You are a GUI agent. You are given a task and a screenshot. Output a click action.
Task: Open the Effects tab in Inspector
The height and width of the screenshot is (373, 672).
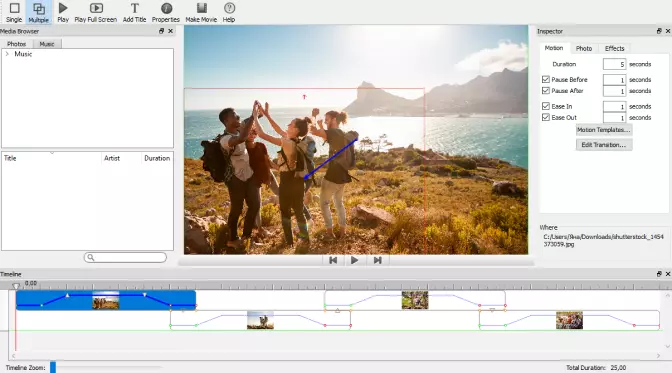coord(615,48)
